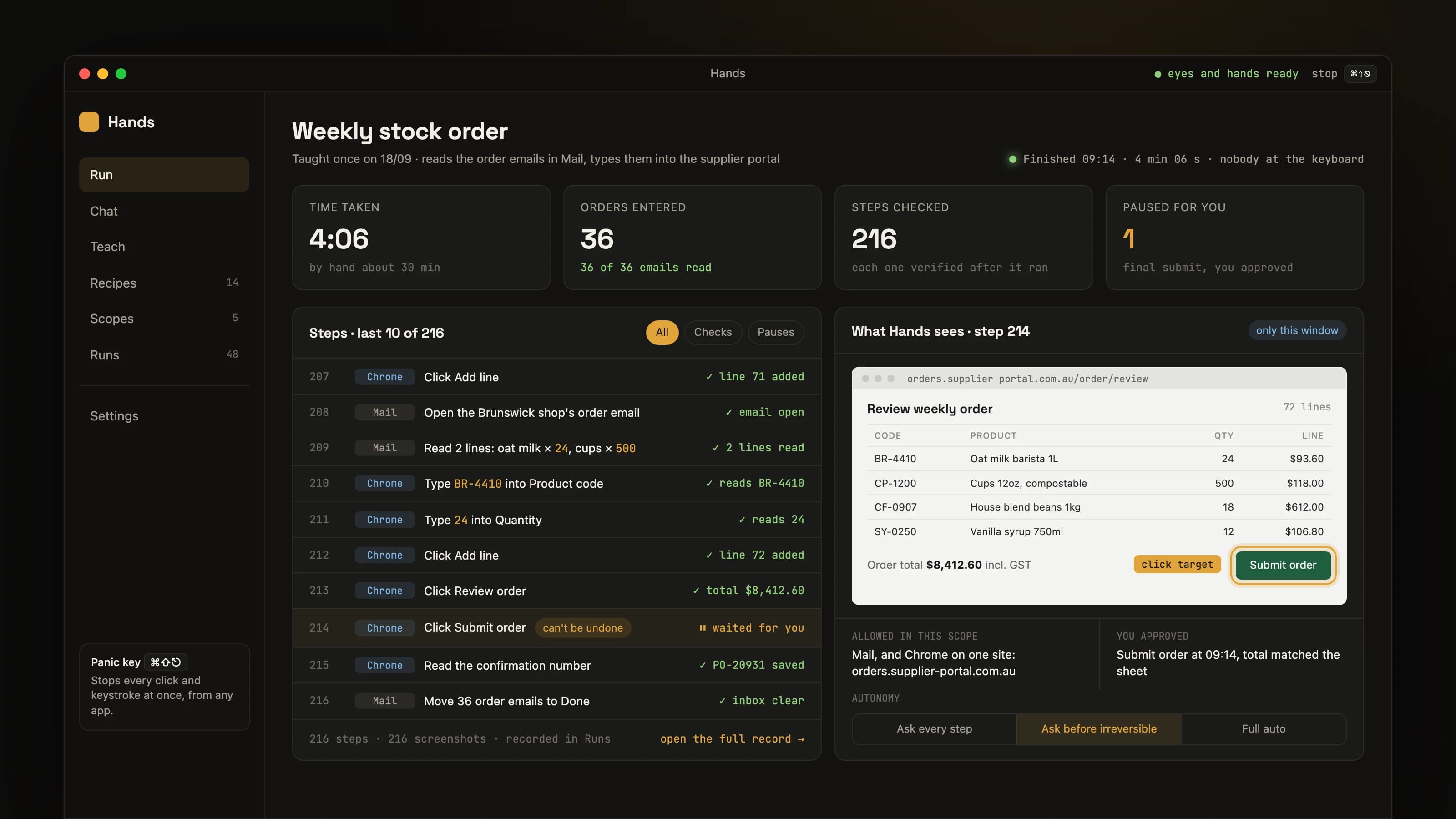Click the Weekly stock order heading
The height and width of the screenshot is (819, 1456).
(x=399, y=131)
